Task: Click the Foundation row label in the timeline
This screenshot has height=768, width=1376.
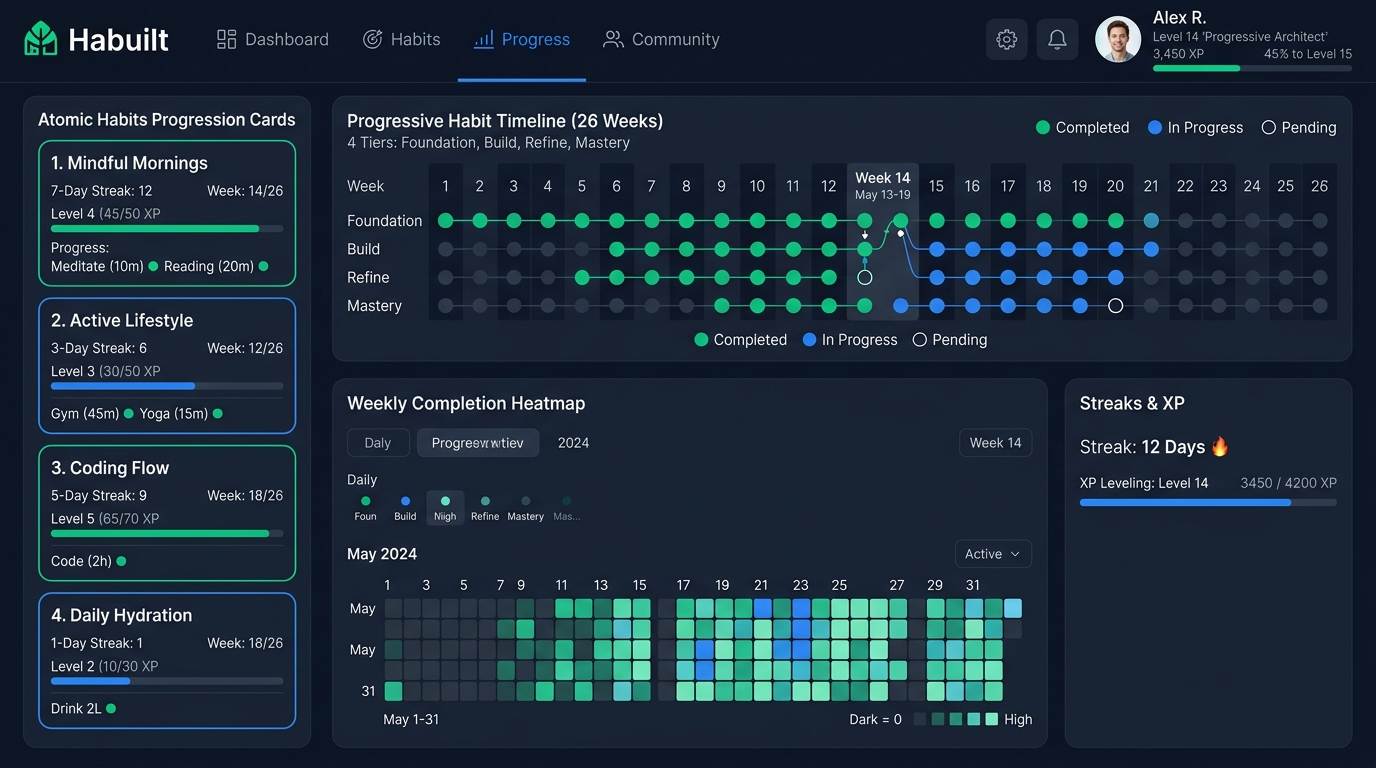Action: coord(384,220)
